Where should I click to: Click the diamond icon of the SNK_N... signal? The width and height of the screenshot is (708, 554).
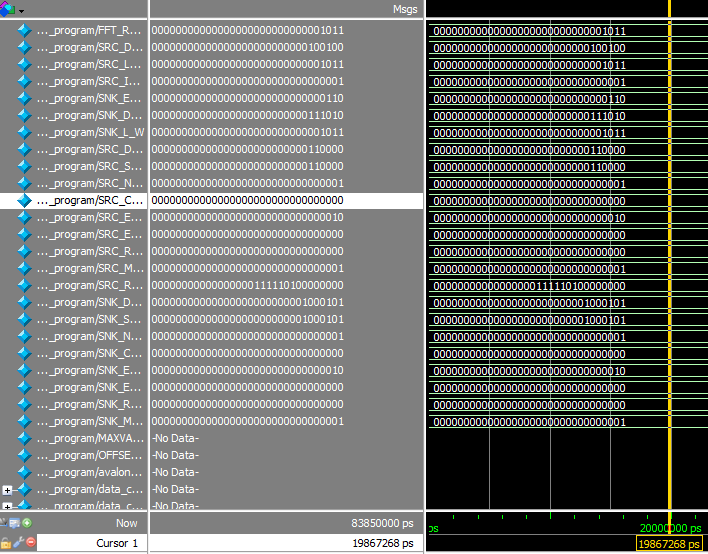[x=24, y=336]
